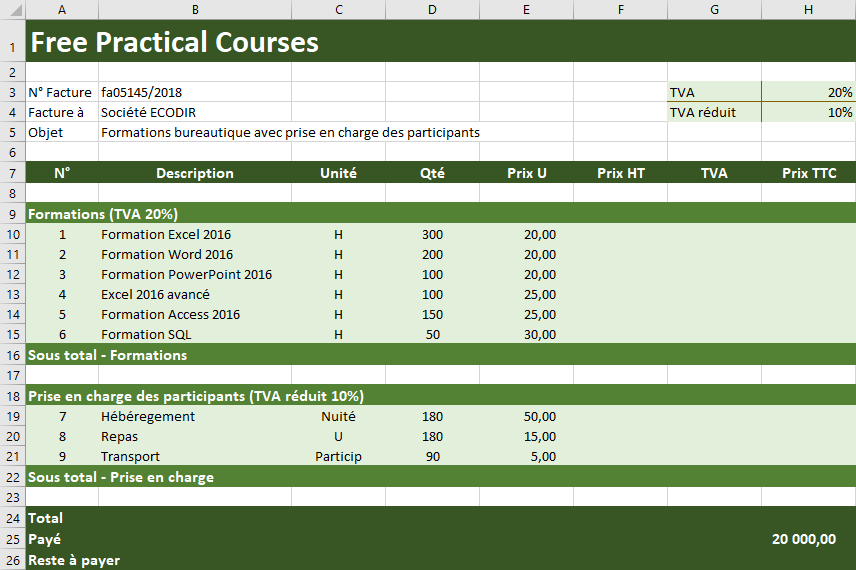Select column H header
Screen dimensions: 856x570
(808, 10)
